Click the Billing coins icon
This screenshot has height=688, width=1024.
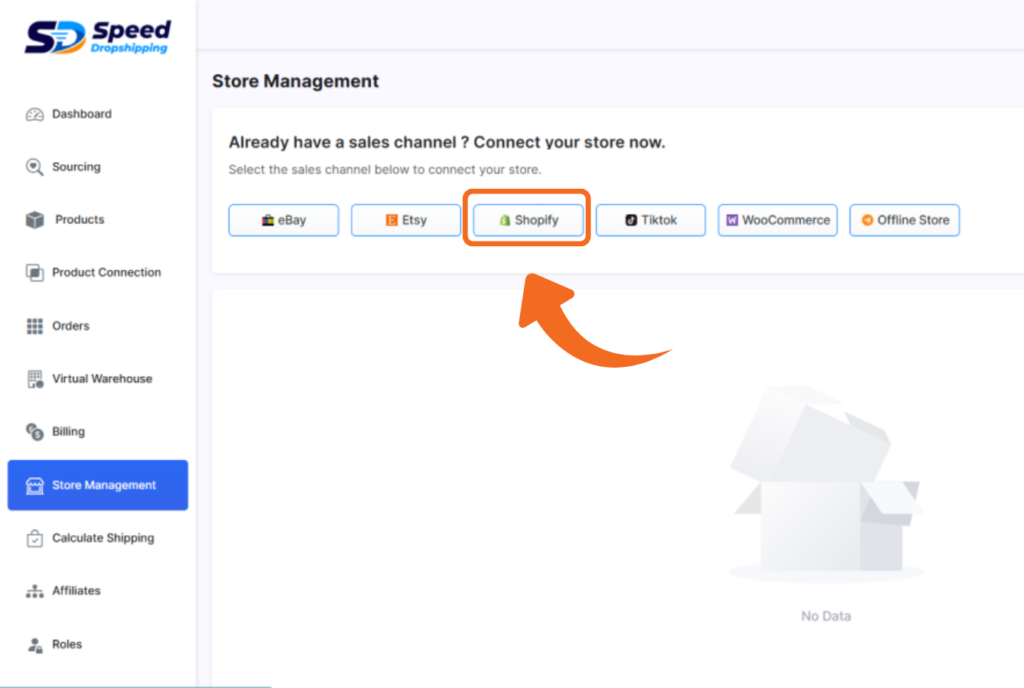coord(35,432)
